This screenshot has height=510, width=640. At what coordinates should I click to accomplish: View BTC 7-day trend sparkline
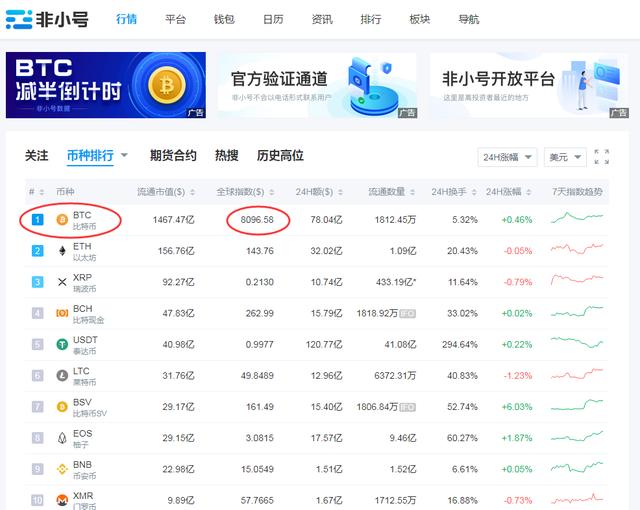[577, 217]
